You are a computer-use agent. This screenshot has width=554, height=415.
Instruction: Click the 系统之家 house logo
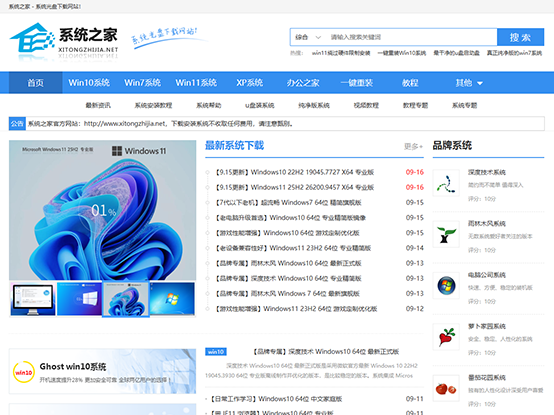[64, 42]
